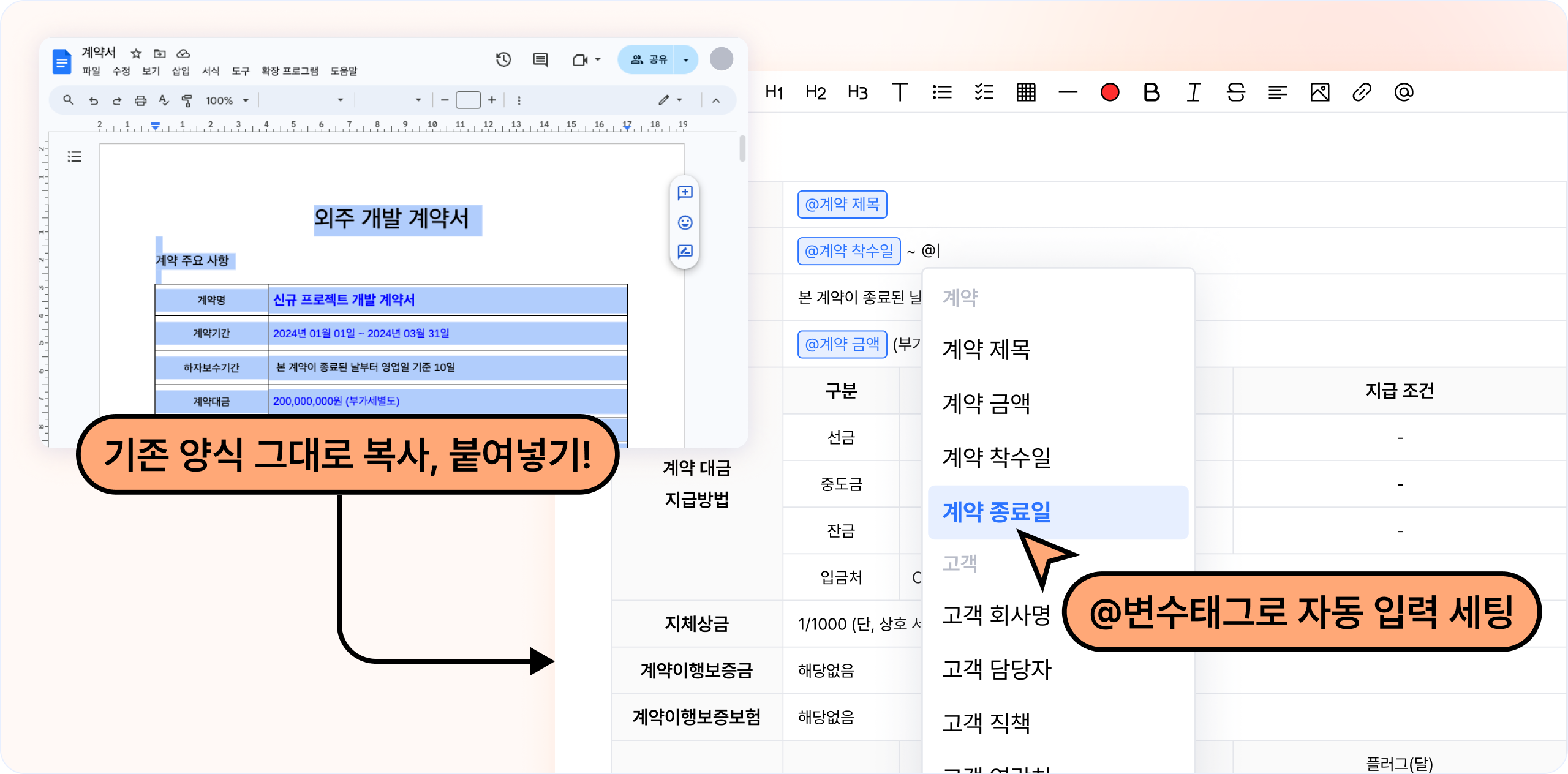This screenshot has width=1568, height=774.
Task: Insert an image via picture icon
Action: click(x=1319, y=92)
